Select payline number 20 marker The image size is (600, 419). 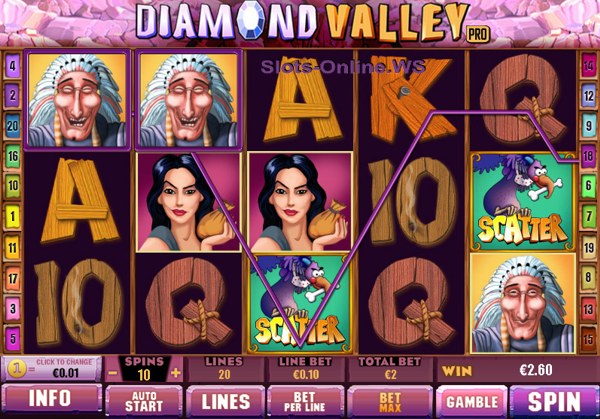click(12, 126)
